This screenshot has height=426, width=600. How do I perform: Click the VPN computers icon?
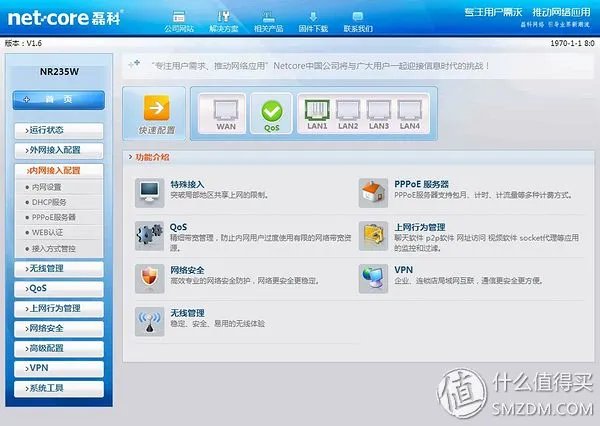click(x=373, y=278)
